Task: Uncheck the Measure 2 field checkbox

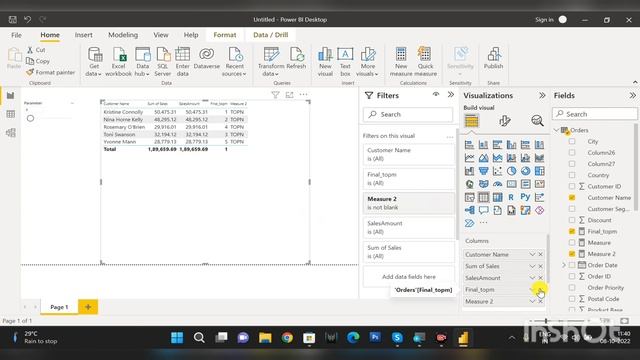Action: pos(572,254)
